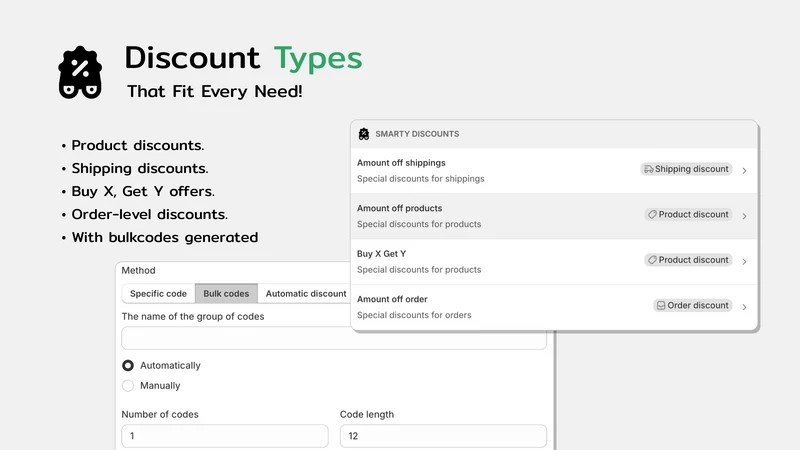Open Buy X Get Y via its chevron
Screen dimensions: 800x450
click(x=744, y=261)
